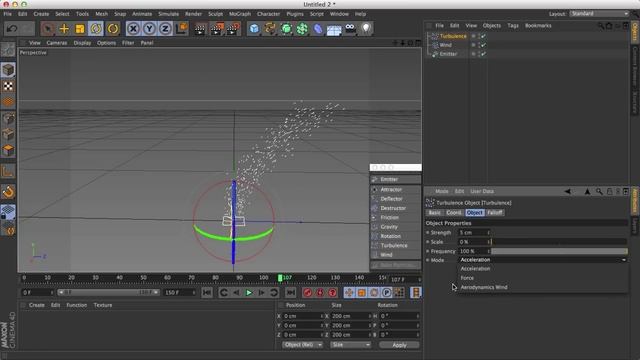
Task: Click the lock icon in Attribute Manager
Action: (x=609, y=191)
